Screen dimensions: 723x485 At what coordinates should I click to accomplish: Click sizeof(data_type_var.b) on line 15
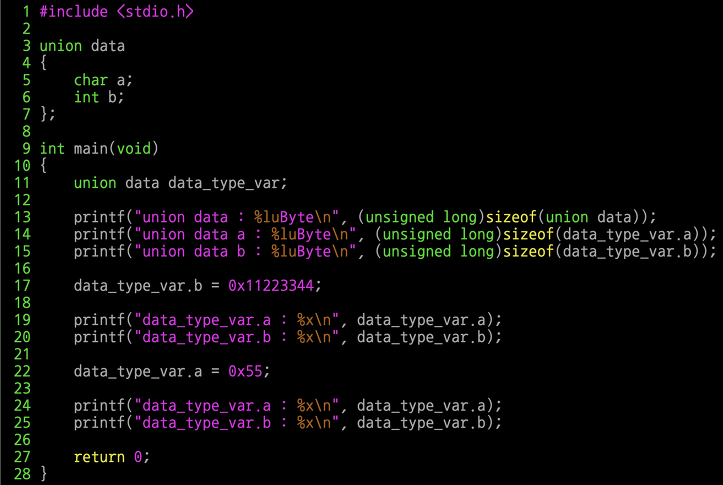pos(604,251)
